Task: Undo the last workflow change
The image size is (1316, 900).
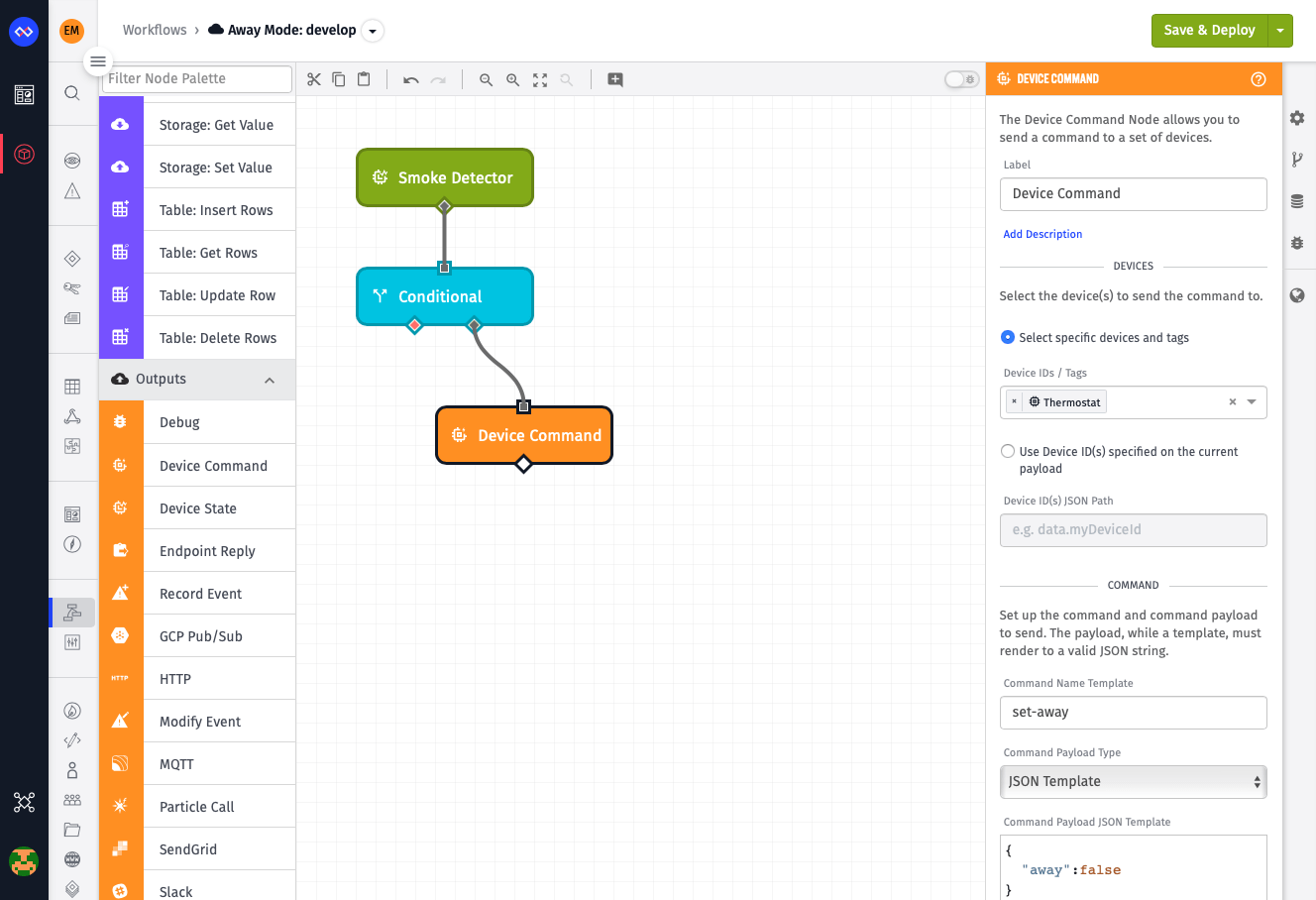Action: tap(411, 79)
